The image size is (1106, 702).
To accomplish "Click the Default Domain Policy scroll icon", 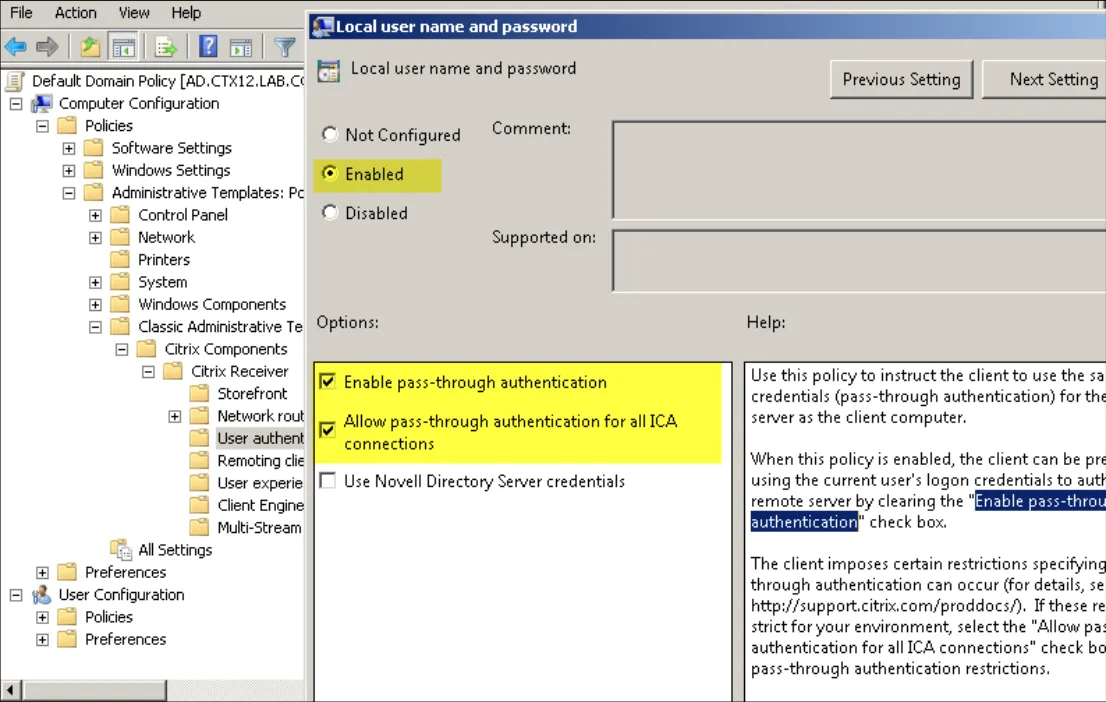I will point(15,81).
